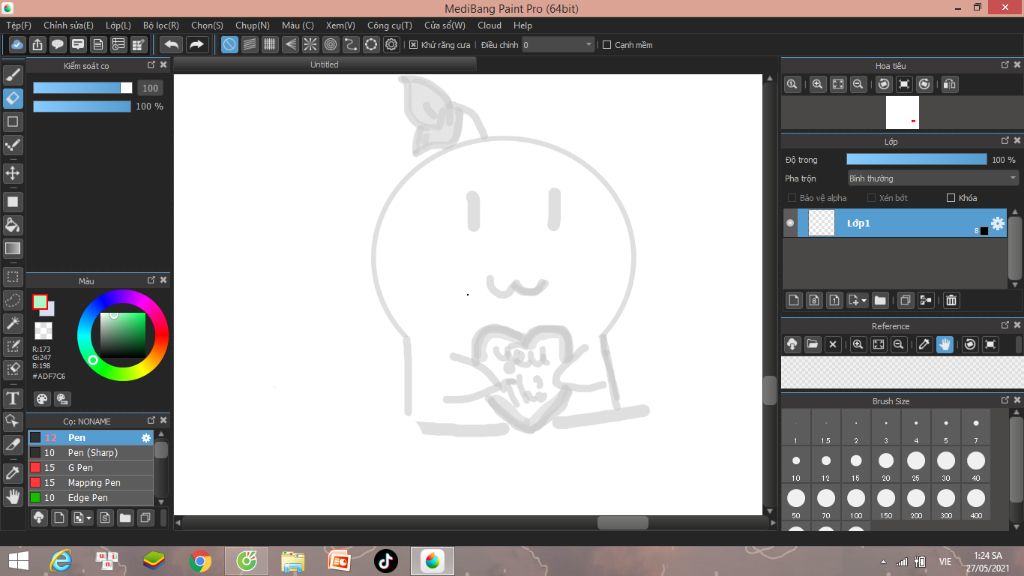Select the Mapping Pen brush
Viewport: 1024px width, 576px height.
click(91, 483)
